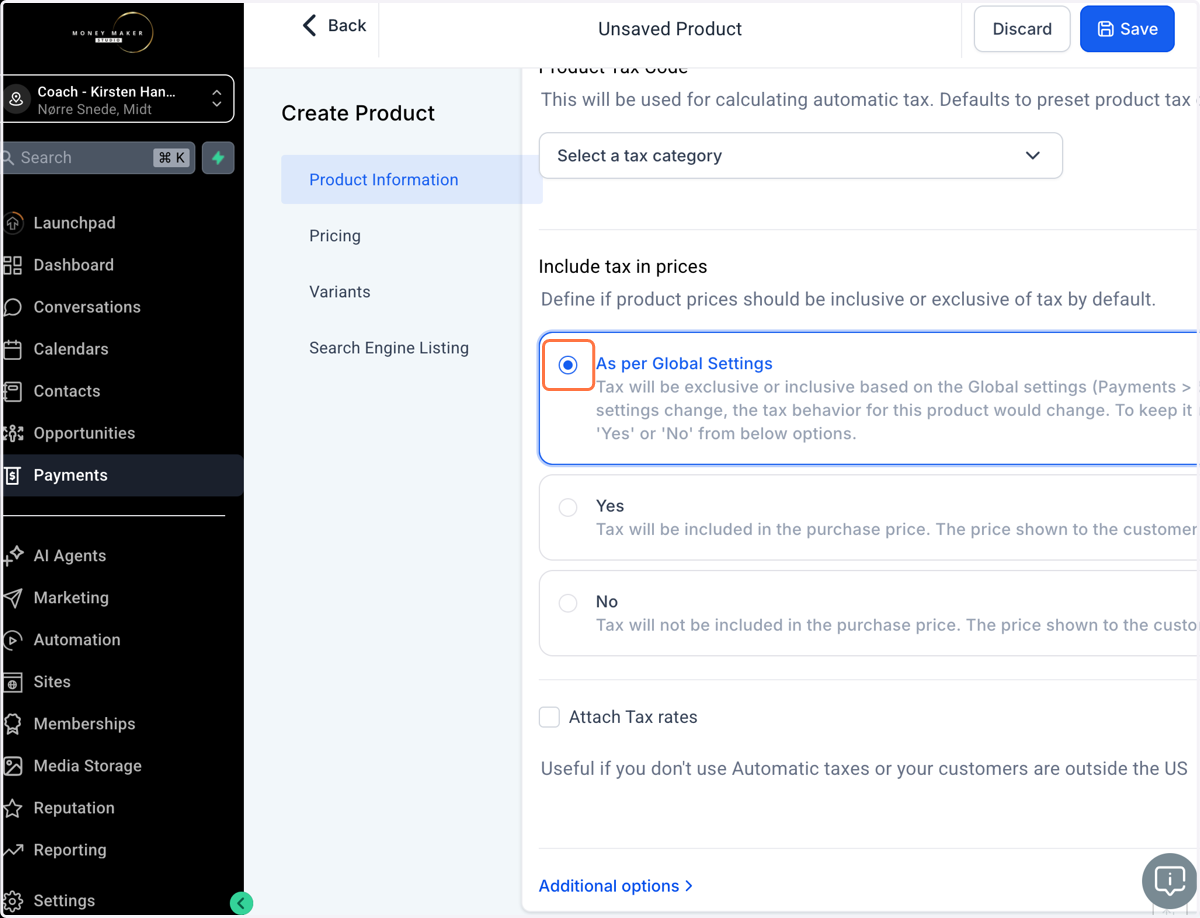Screen dimensions: 1200x918
Task: Click the Reporting trend line icon
Action: (13, 850)
